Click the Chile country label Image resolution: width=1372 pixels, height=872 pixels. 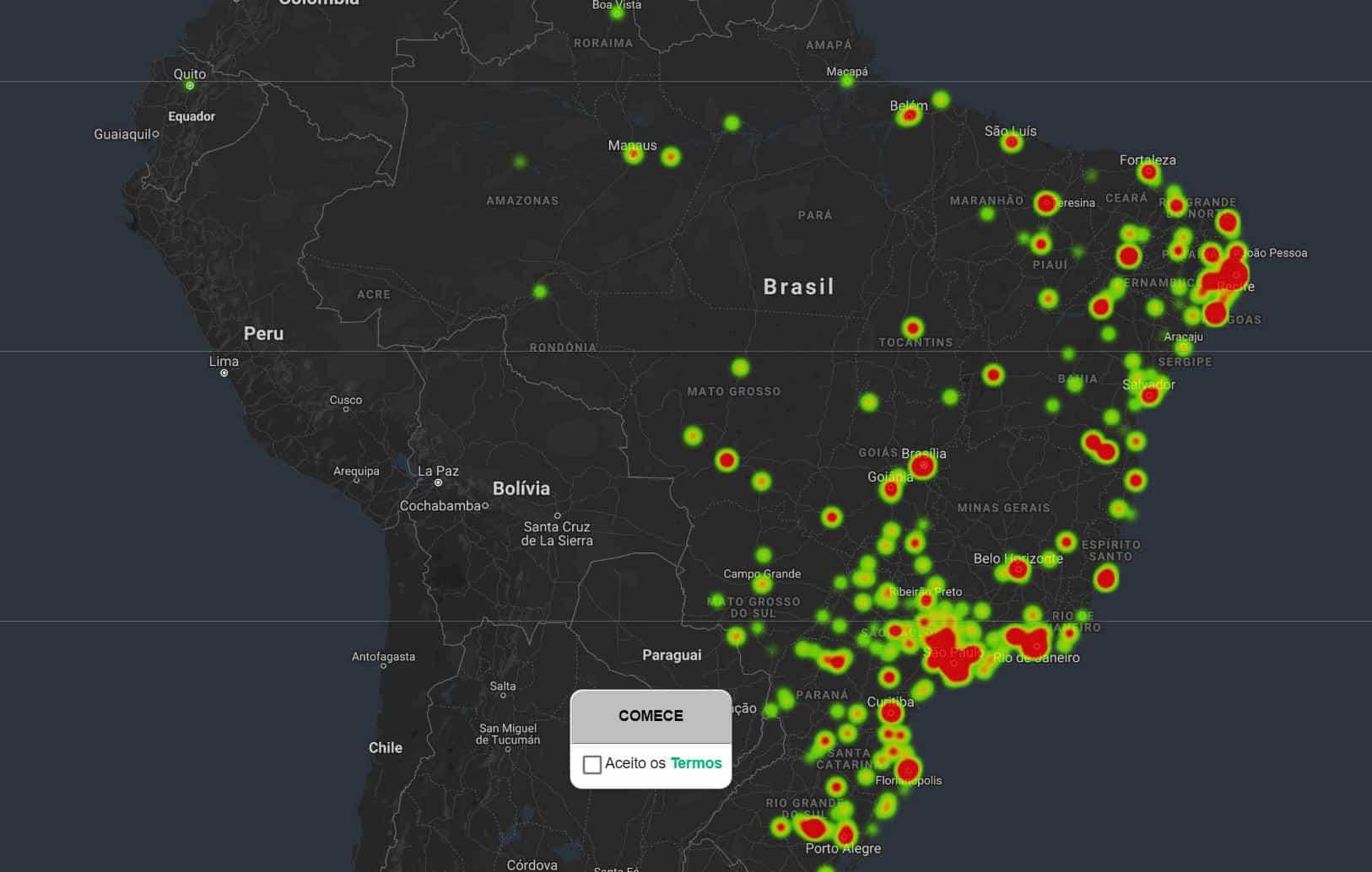pos(386,748)
